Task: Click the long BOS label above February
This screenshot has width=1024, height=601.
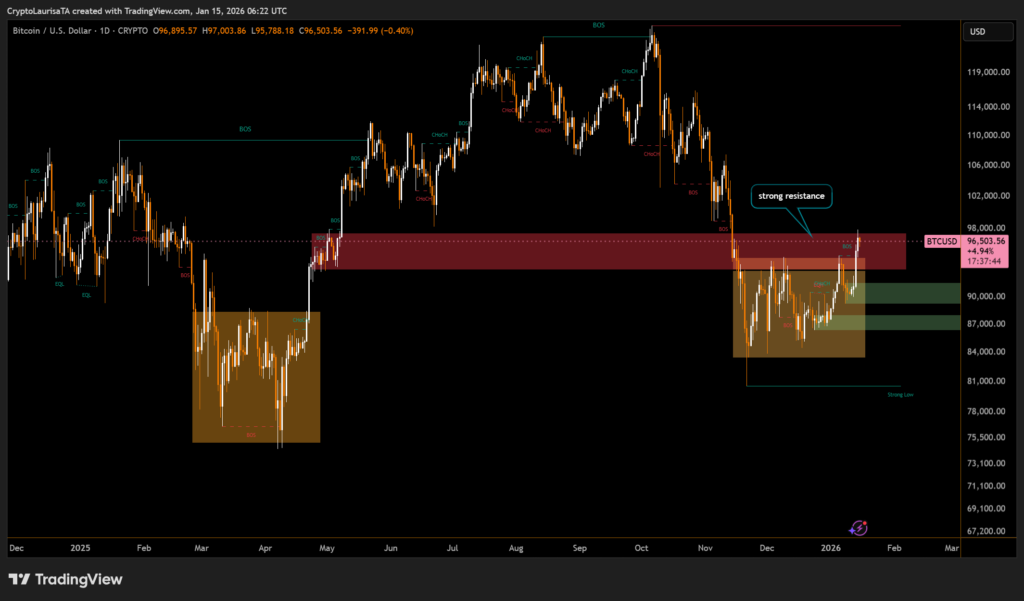Action: tap(245, 128)
